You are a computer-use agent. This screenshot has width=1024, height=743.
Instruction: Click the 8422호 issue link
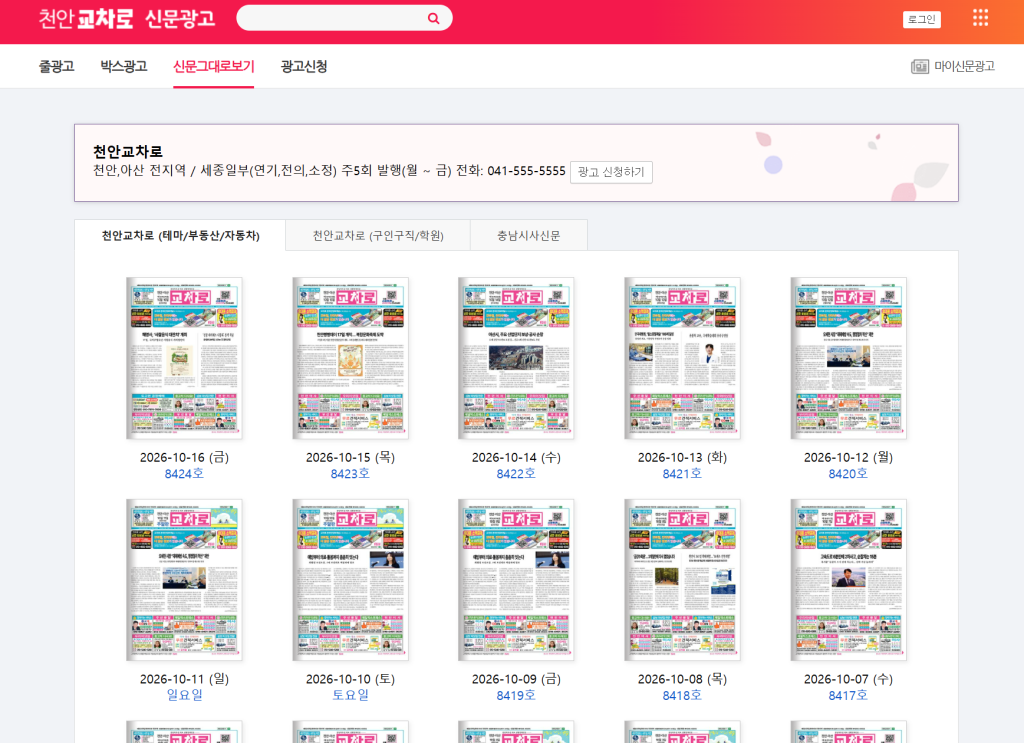516,473
